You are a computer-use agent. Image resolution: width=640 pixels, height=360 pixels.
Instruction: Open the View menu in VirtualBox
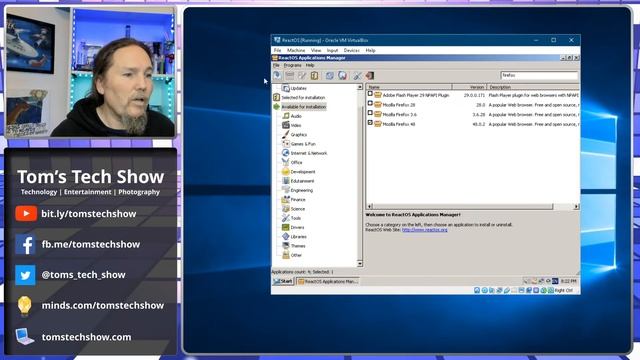(x=316, y=50)
